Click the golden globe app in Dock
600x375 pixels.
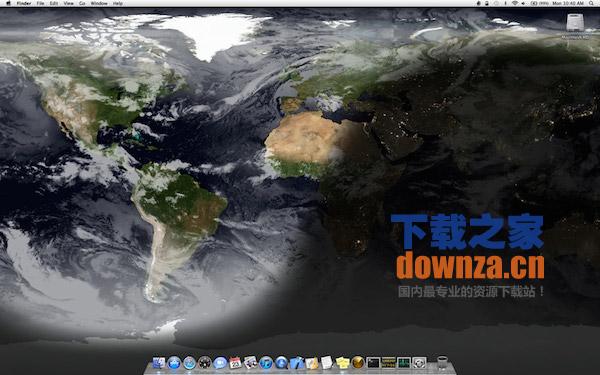pos(358,362)
